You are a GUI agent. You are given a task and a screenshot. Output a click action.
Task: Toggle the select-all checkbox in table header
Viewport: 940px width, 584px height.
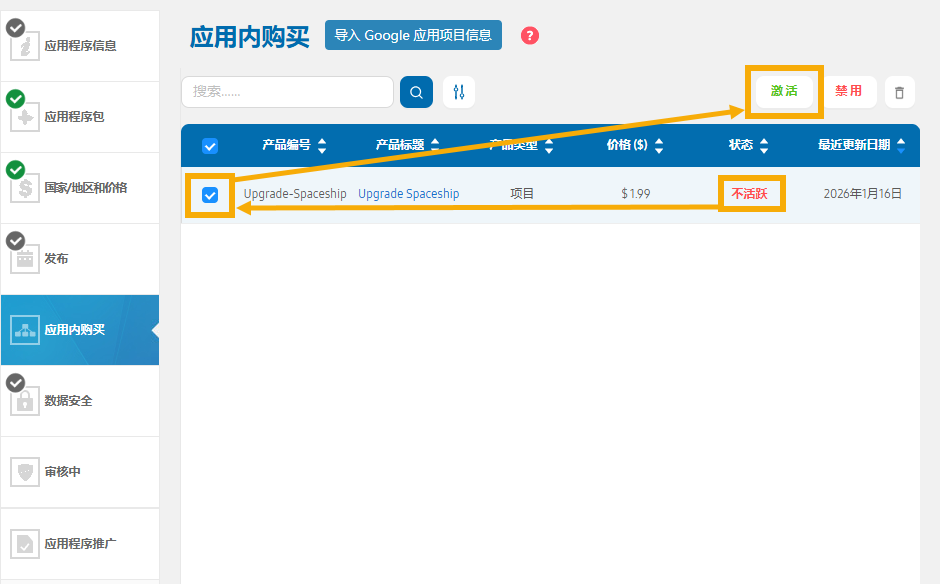pos(210,146)
